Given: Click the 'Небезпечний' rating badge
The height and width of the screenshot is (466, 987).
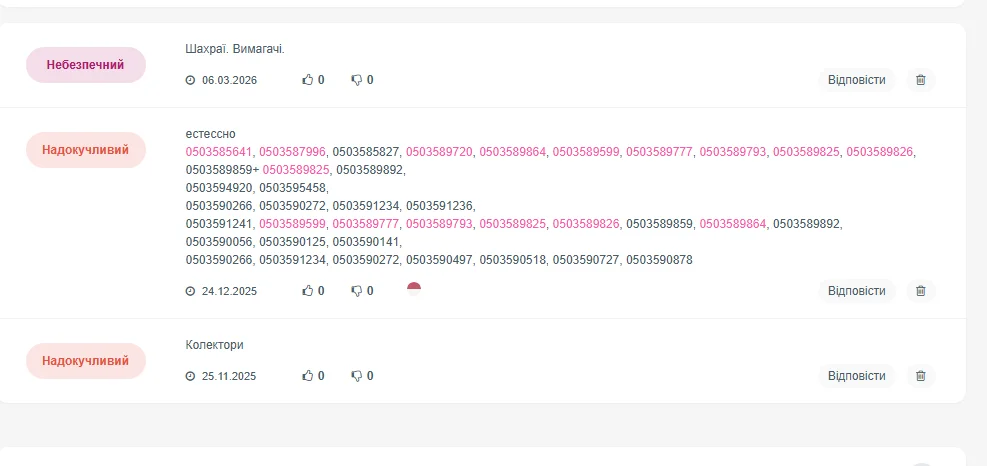Looking at the screenshot, I should 86,65.
